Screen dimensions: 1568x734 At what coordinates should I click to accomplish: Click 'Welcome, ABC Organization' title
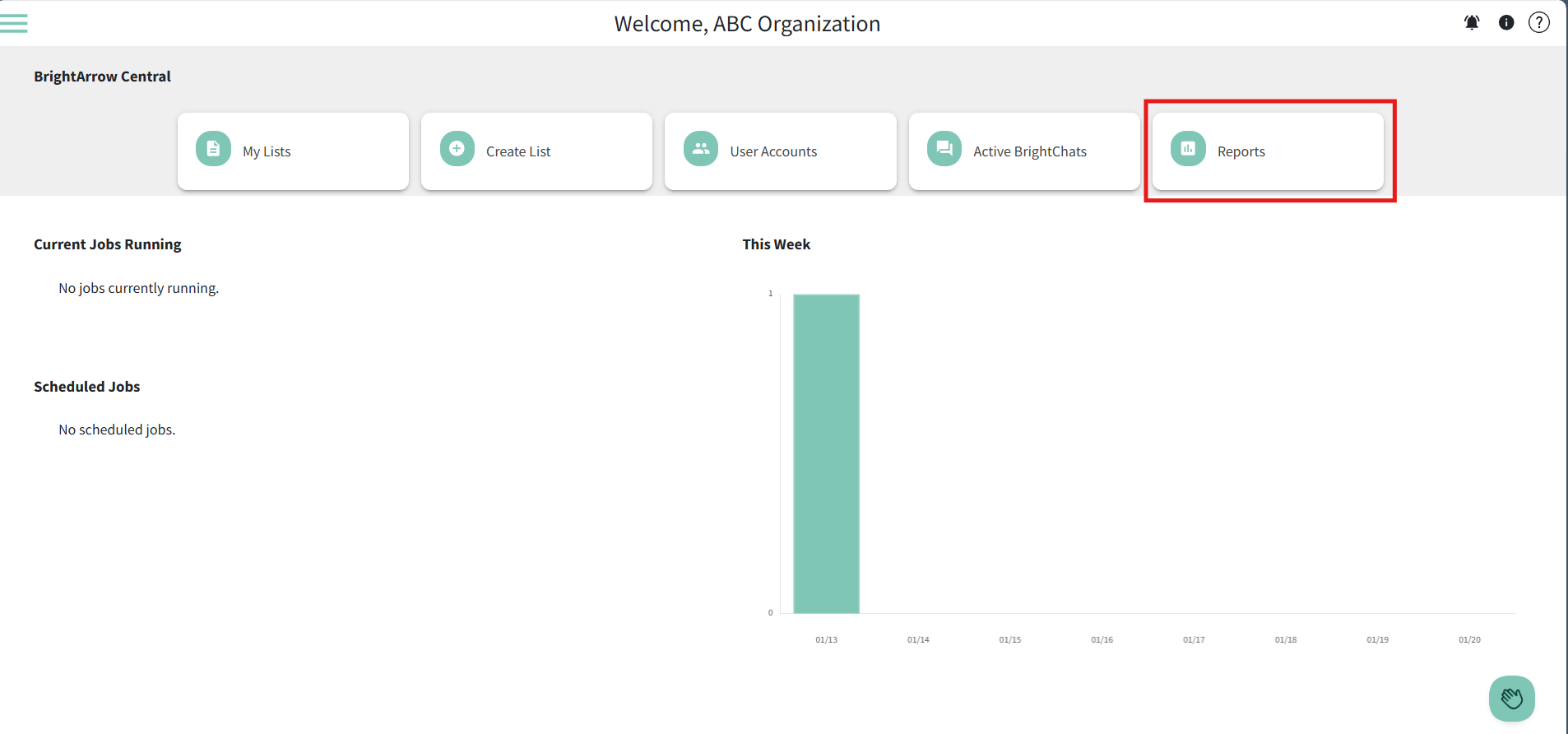[x=747, y=24]
